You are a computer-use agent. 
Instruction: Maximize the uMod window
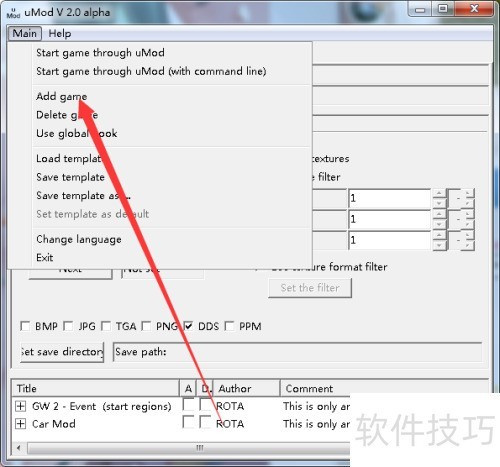click(x=443, y=9)
